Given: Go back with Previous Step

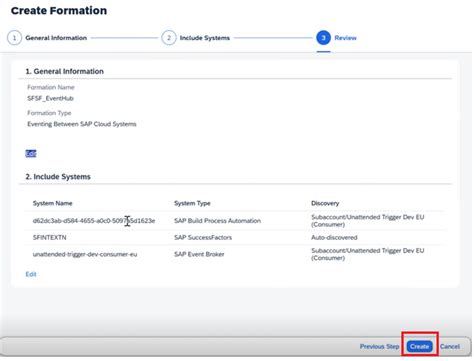Looking at the screenshot, I should point(379,347).
